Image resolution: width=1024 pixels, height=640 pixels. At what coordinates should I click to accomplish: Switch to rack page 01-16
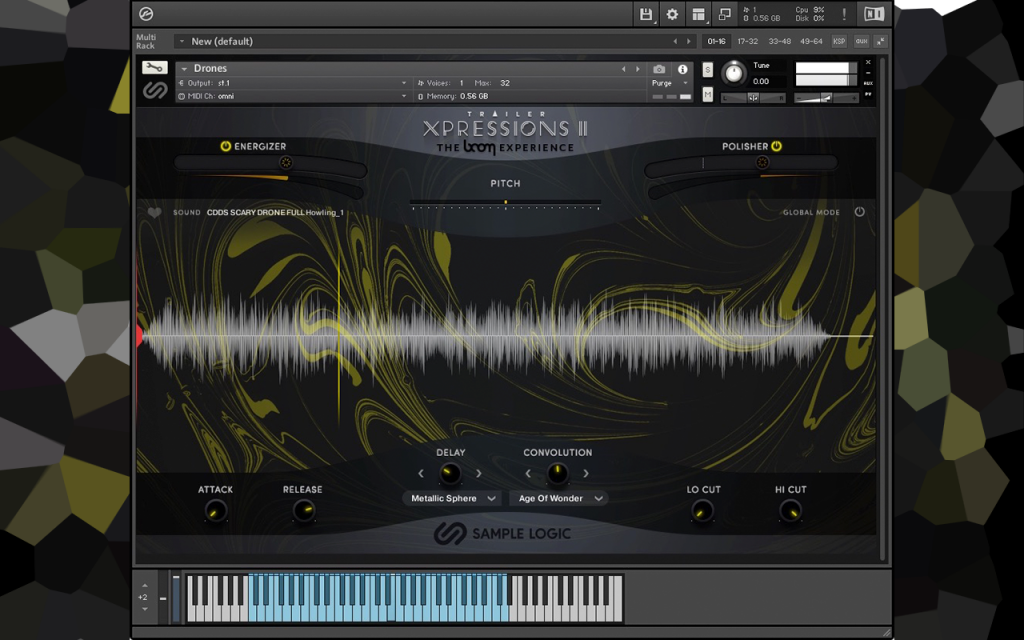716,41
